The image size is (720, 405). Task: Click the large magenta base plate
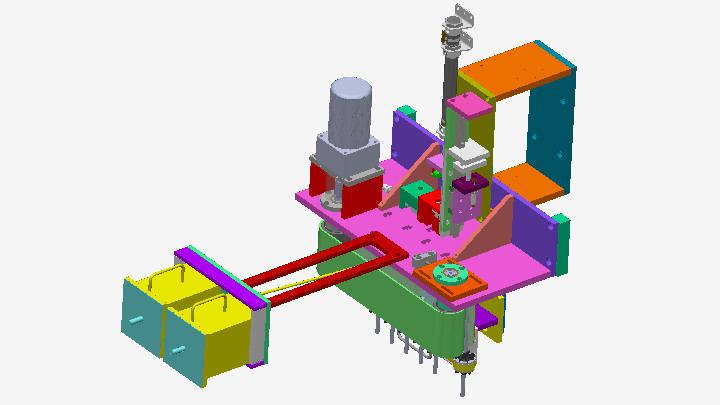520,258
